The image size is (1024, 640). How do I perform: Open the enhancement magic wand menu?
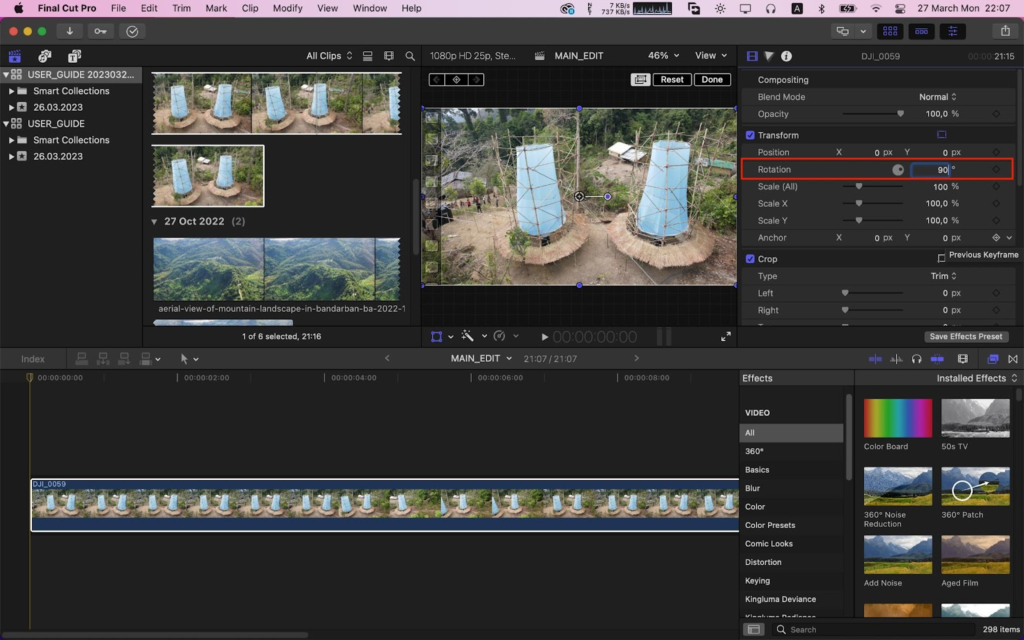pos(468,336)
